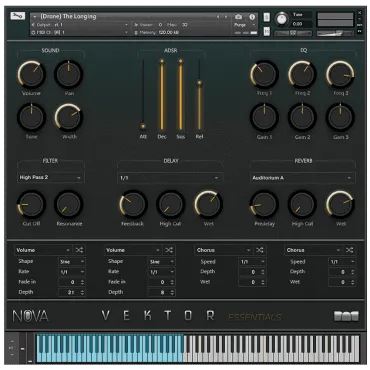Toggle the Mute button in header
The width and height of the screenshot is (370, 370).
[x=267, y=31]
